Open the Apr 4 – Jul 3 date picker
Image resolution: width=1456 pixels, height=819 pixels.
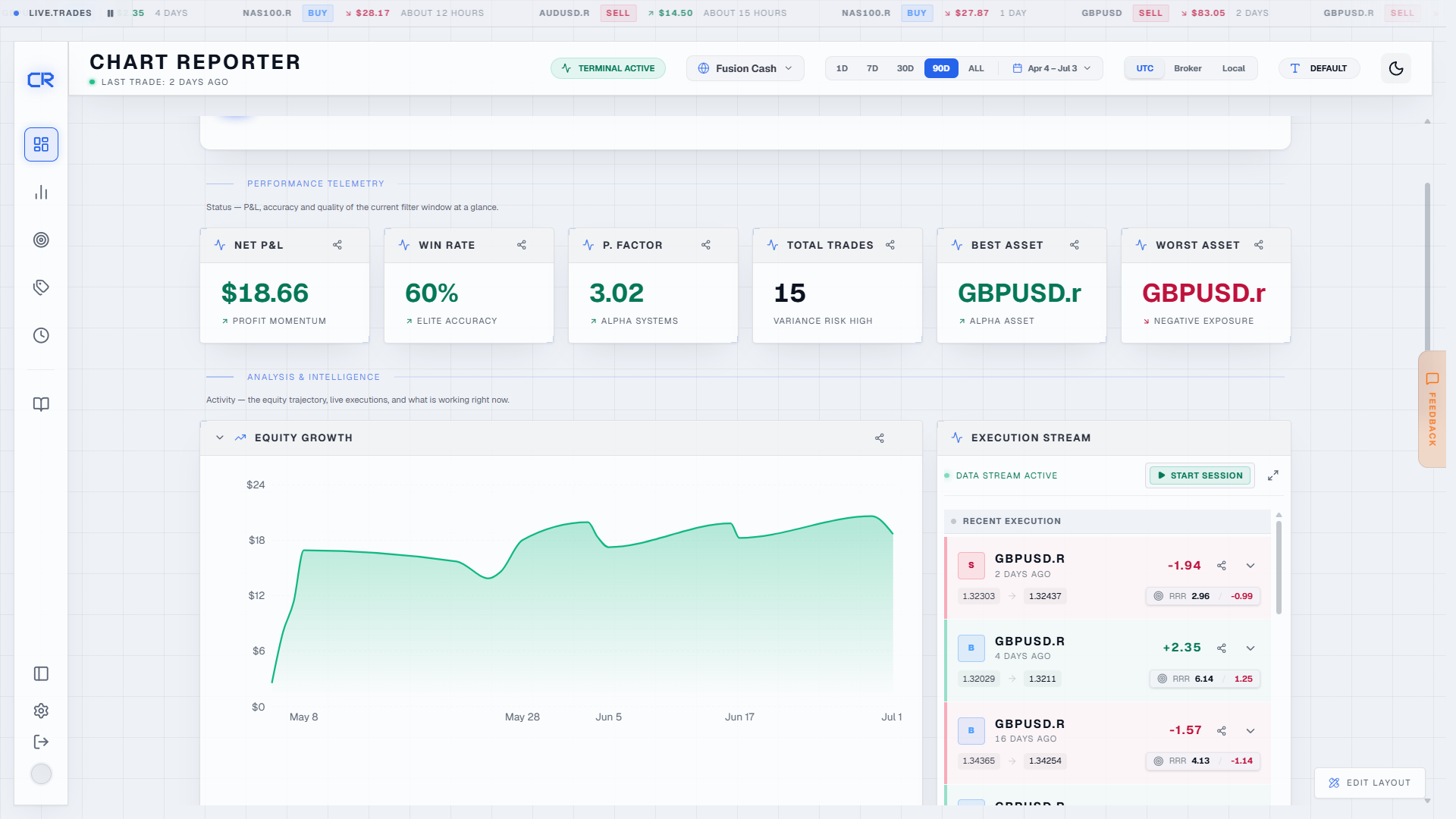[1051, 68]
